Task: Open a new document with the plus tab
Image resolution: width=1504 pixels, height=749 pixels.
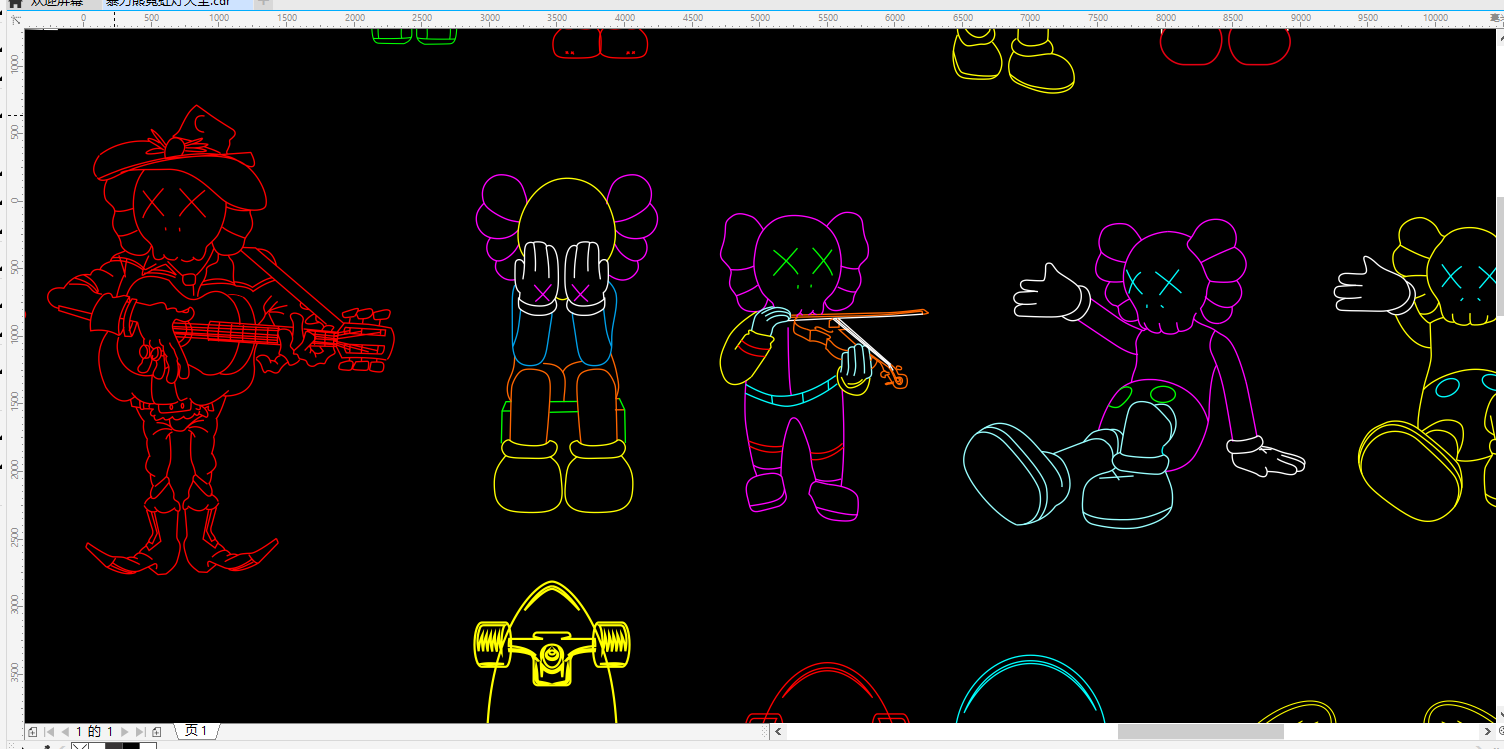Action: click(x=263, y=3)
